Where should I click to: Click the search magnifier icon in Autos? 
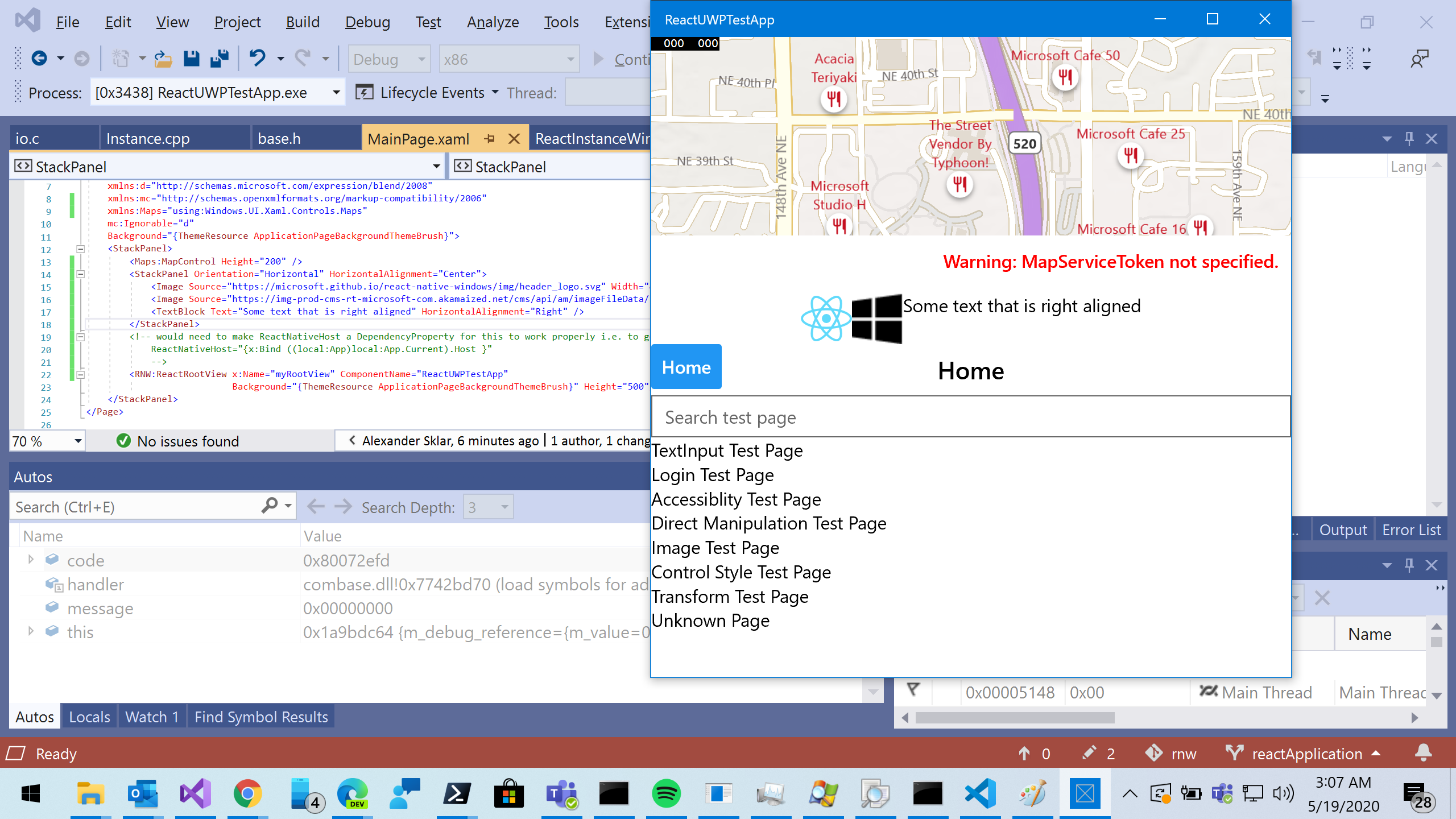coord(270,506)
